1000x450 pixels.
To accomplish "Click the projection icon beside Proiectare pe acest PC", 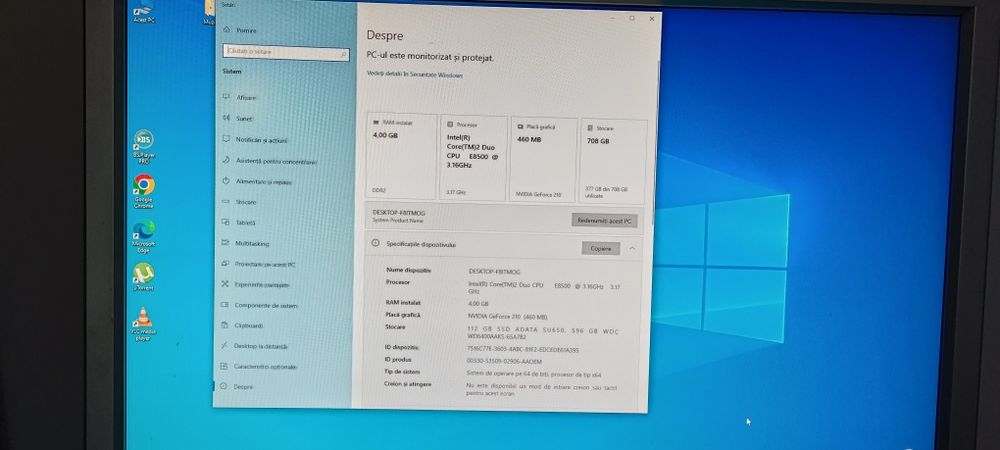I will pyautogui.click(x=225, y=264).
